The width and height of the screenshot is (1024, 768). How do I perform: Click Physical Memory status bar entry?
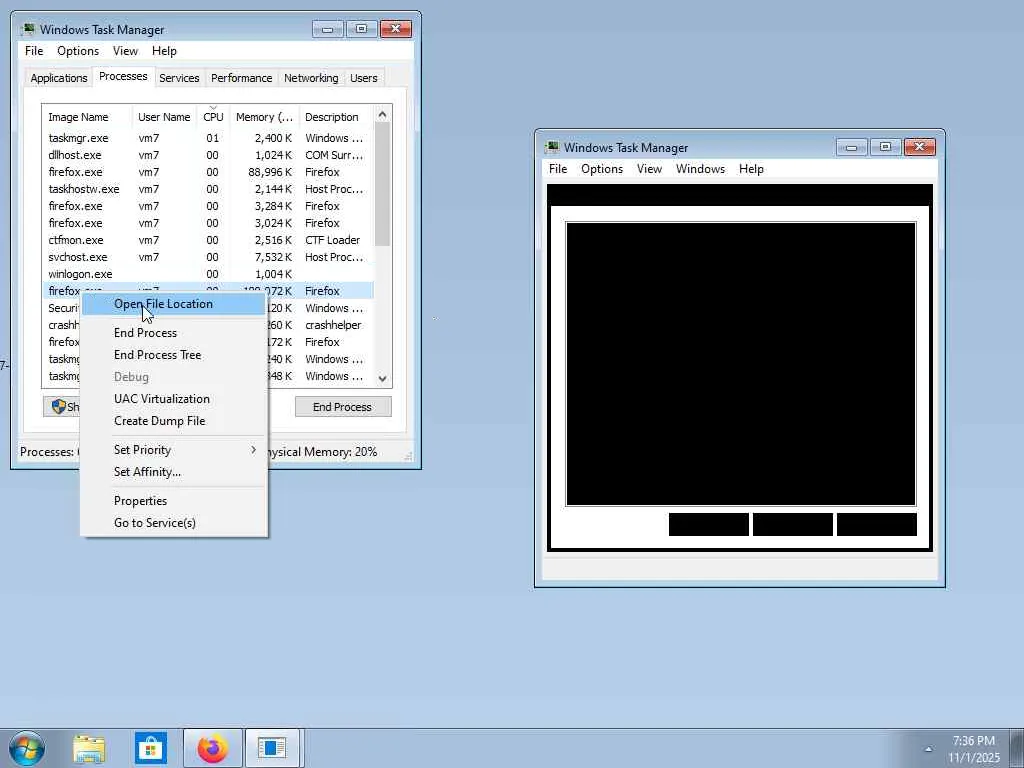[321, 452]
